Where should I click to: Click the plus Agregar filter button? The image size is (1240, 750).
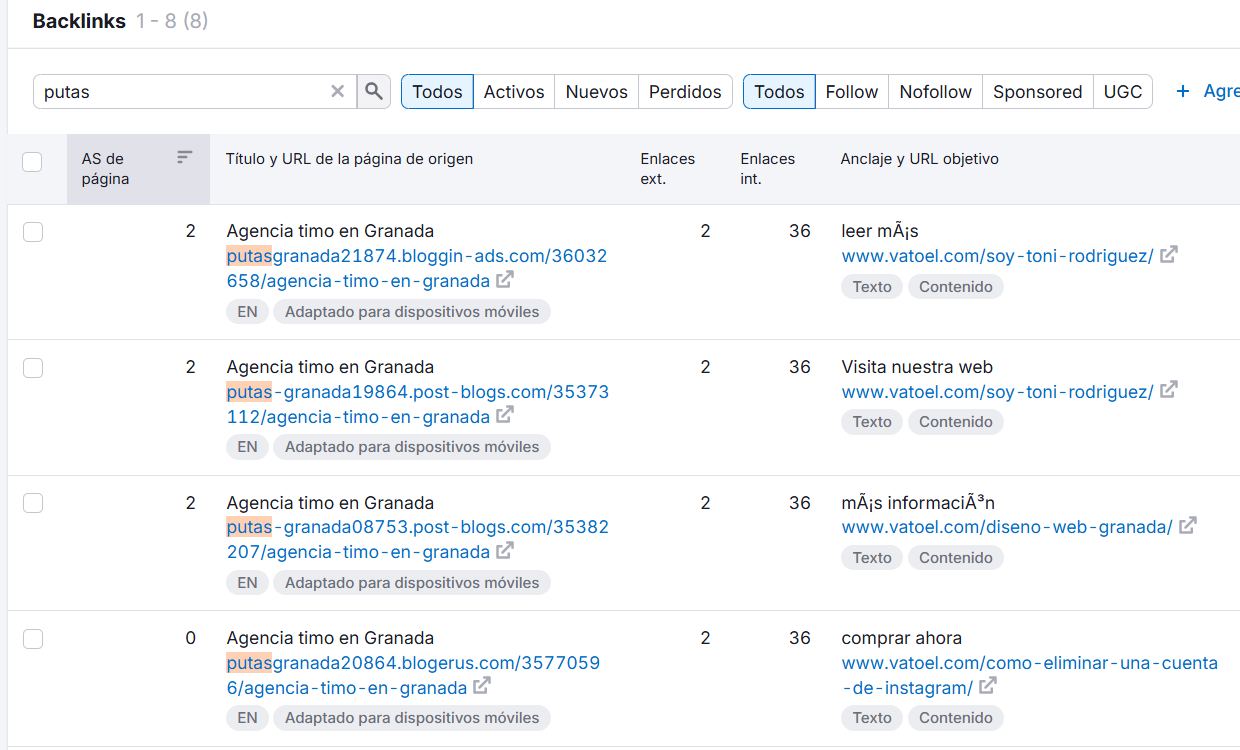point(1206,91)
